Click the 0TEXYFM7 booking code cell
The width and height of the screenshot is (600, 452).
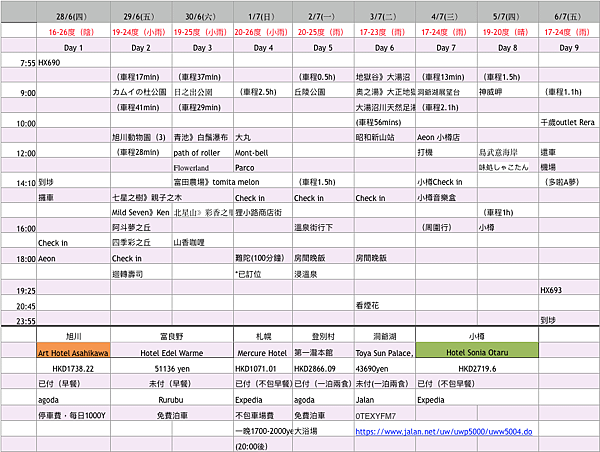point(385,415)
